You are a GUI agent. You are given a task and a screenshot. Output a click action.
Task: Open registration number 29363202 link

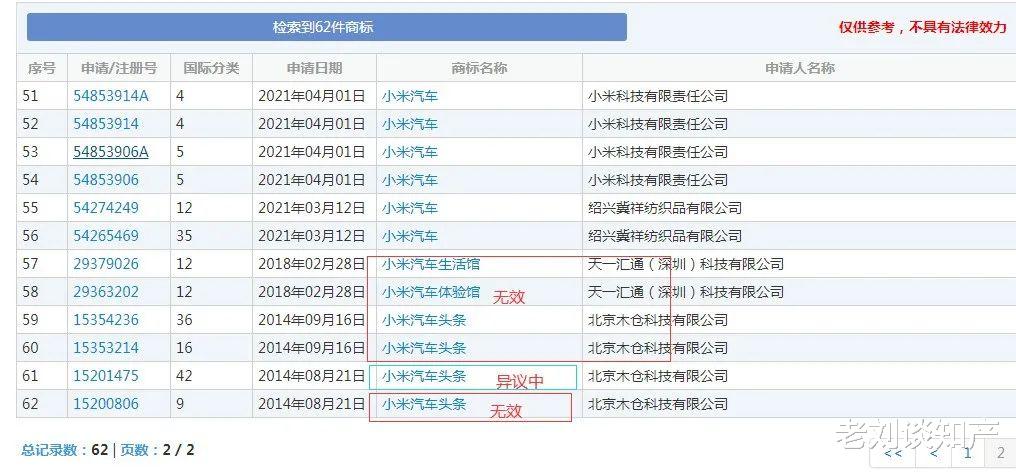106,292
